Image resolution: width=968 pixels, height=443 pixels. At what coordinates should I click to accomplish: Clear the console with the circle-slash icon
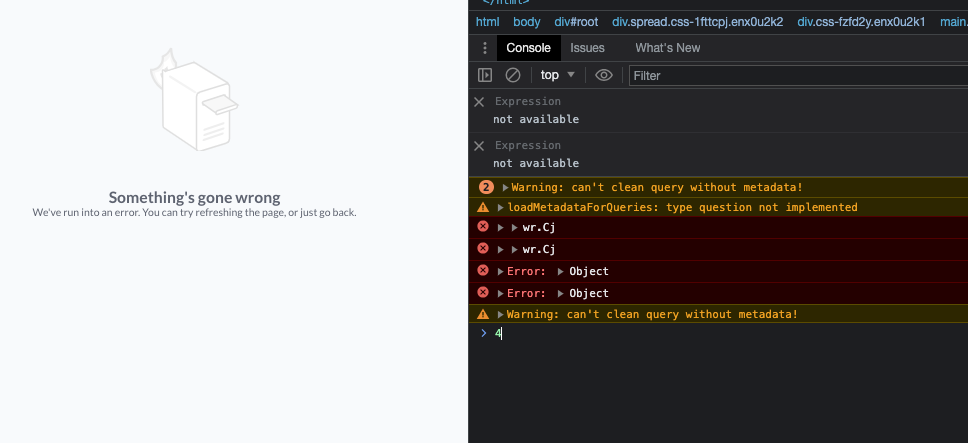(513, 75)
